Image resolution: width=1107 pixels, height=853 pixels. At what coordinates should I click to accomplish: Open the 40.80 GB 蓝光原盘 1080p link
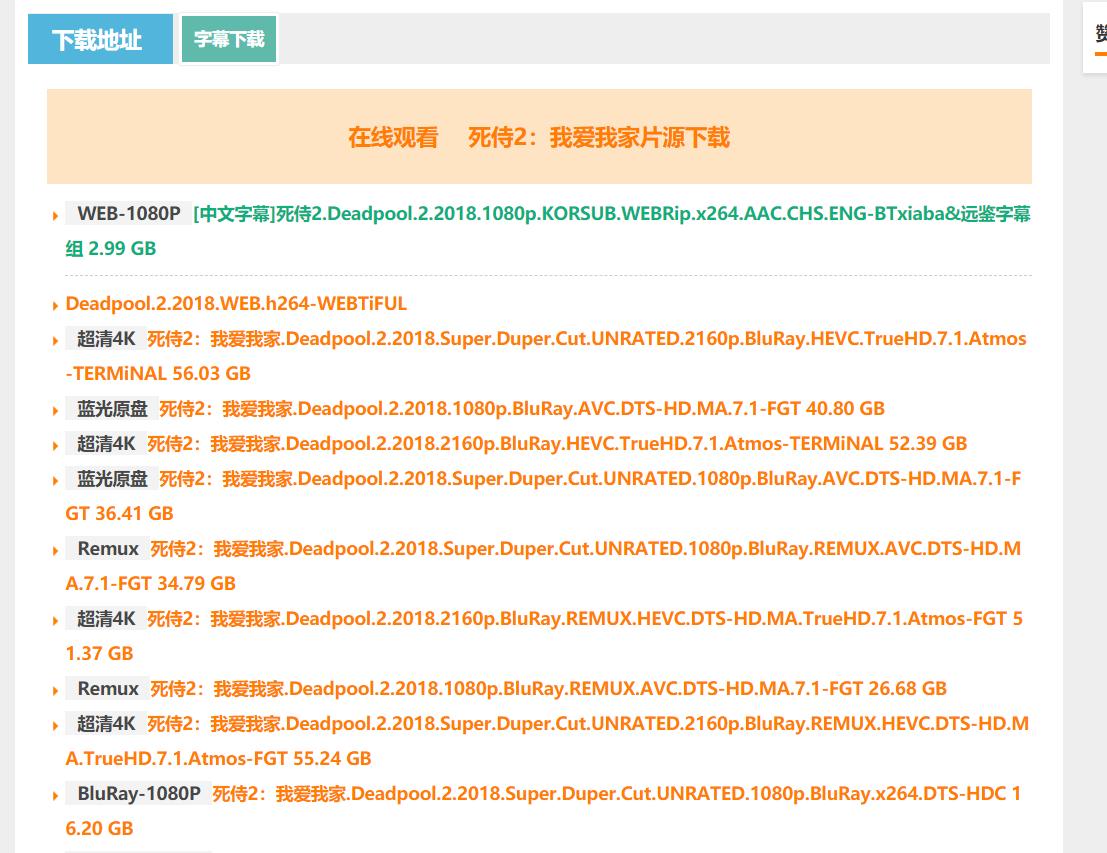click(x=522, y=408)
